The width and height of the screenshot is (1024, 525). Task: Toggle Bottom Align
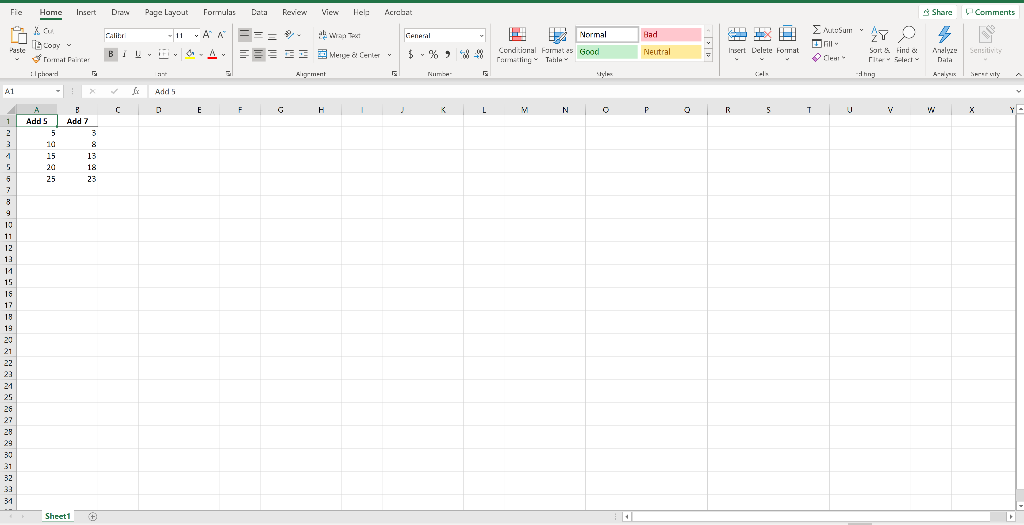click(272, 35)
